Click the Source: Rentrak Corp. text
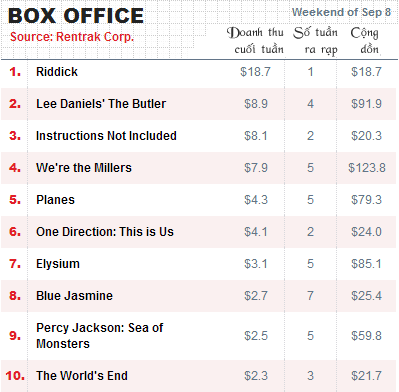The height and width of the screenshot is (392, 399). pos(72,37)
